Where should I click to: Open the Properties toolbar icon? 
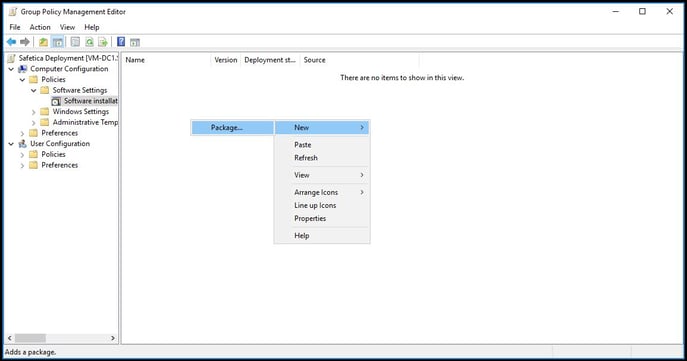75,42
